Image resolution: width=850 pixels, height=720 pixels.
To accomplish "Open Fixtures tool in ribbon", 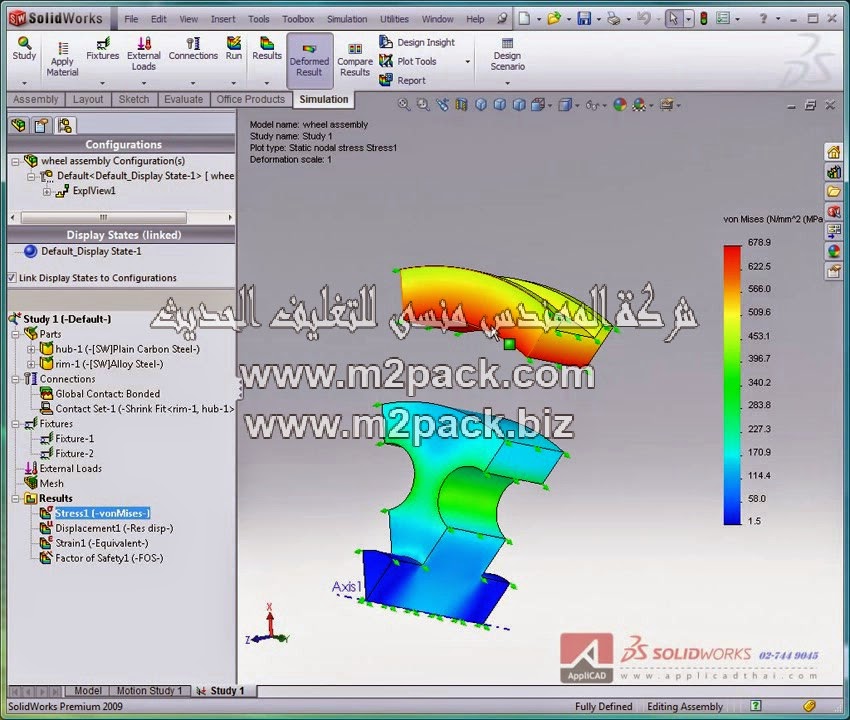I will pyautogui.click(x=102, y=48).
